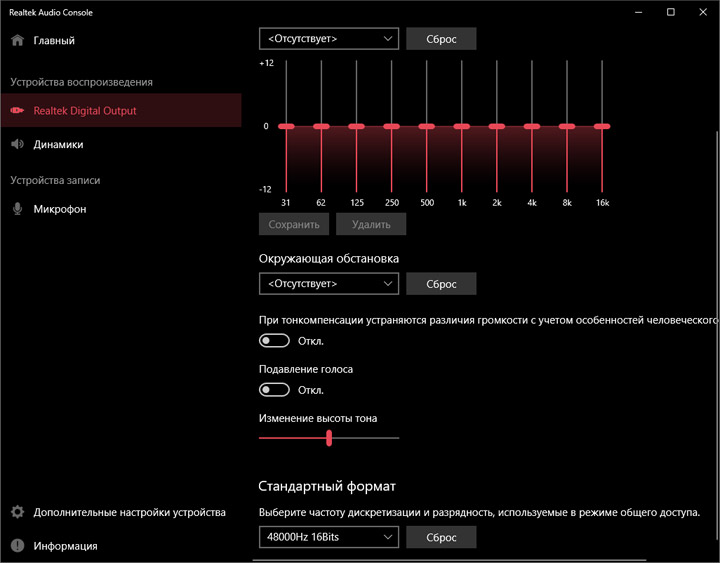Click Сброс next to Окружающая обстановка
The image size is (720, 563).
click(x=441, y=283)
